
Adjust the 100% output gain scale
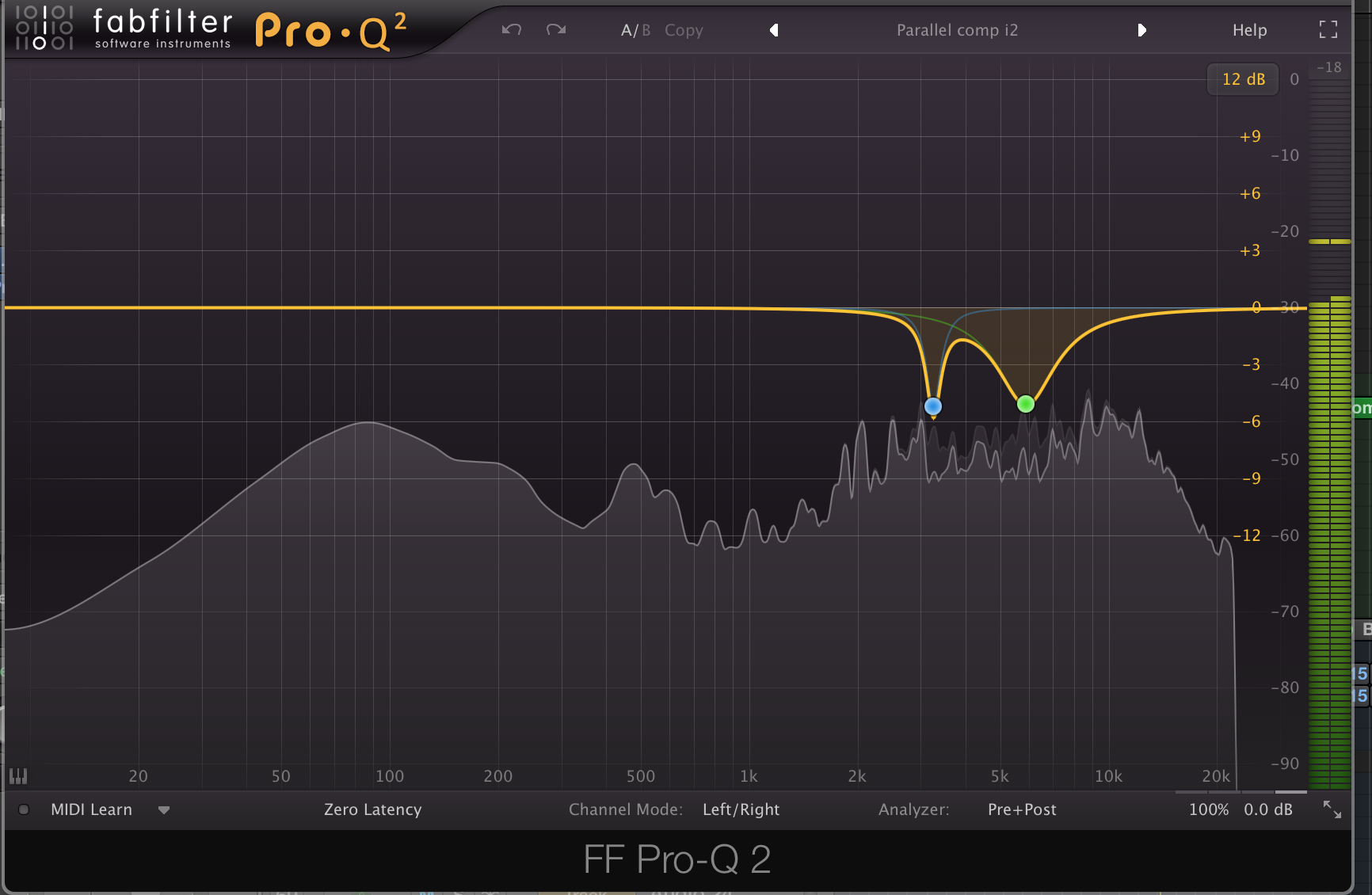[1209, 809]
